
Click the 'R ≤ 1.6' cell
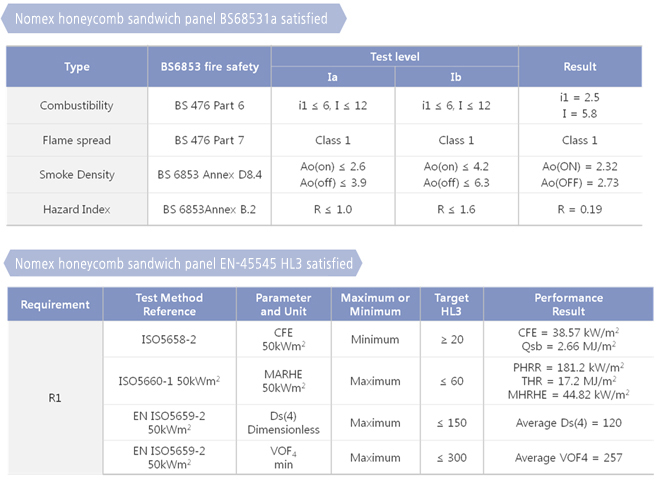[456, 209]
